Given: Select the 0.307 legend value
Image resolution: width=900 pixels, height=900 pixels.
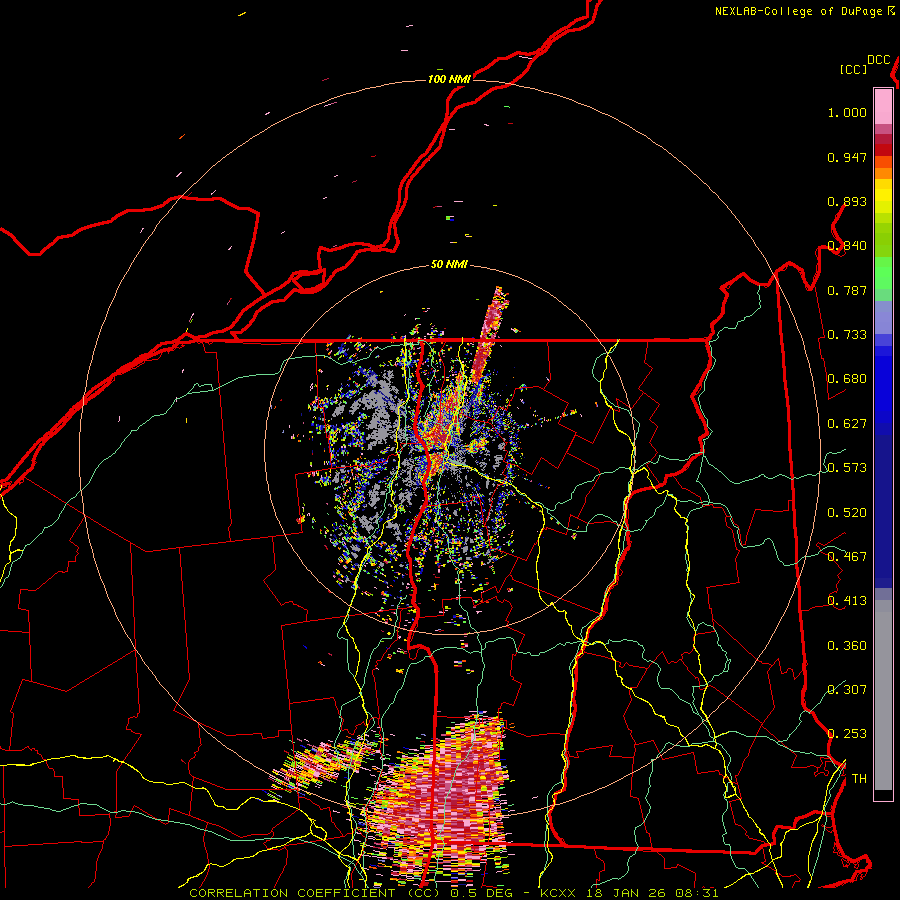Looking at the screenshot, I should 847,690.
